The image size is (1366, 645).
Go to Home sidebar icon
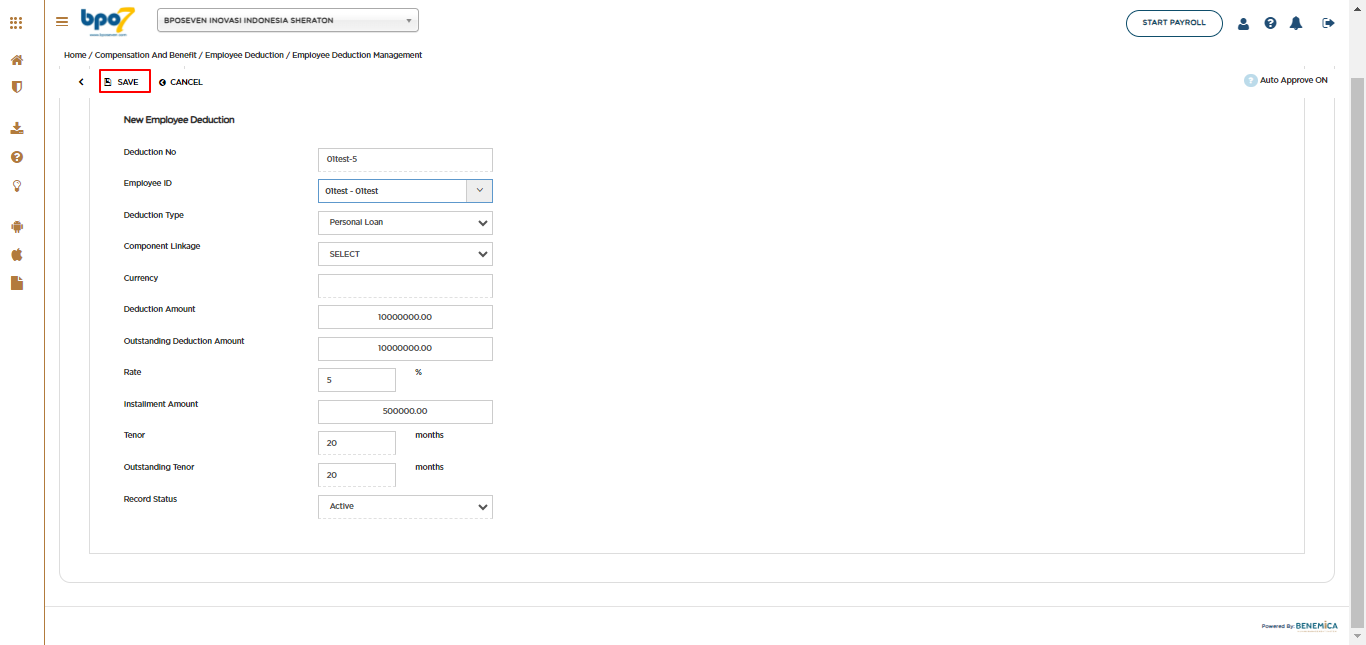coord(17,60)
